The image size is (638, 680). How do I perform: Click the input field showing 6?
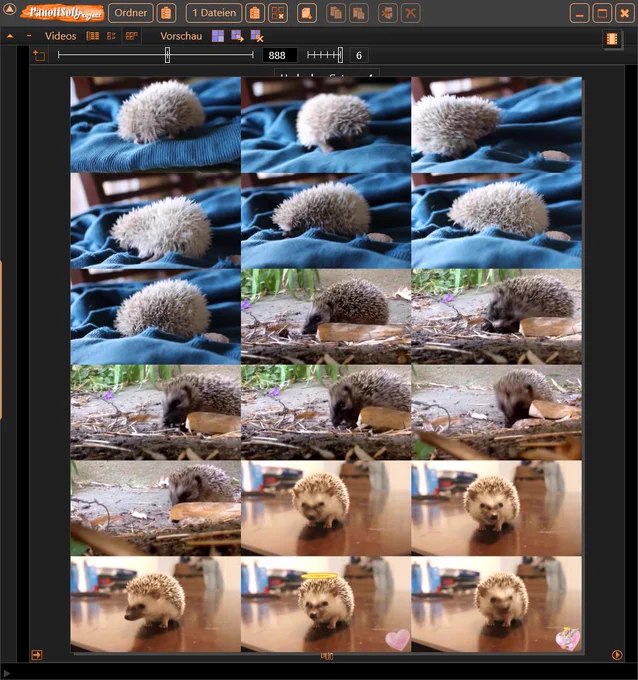tap(359, 56)
